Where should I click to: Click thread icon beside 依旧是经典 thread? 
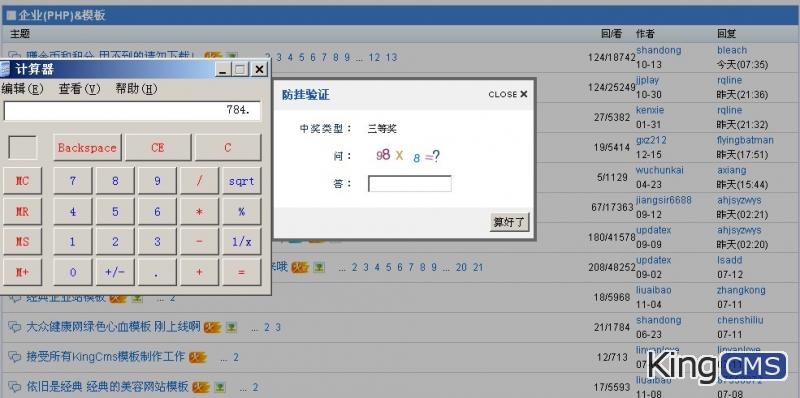pos(15,387)
